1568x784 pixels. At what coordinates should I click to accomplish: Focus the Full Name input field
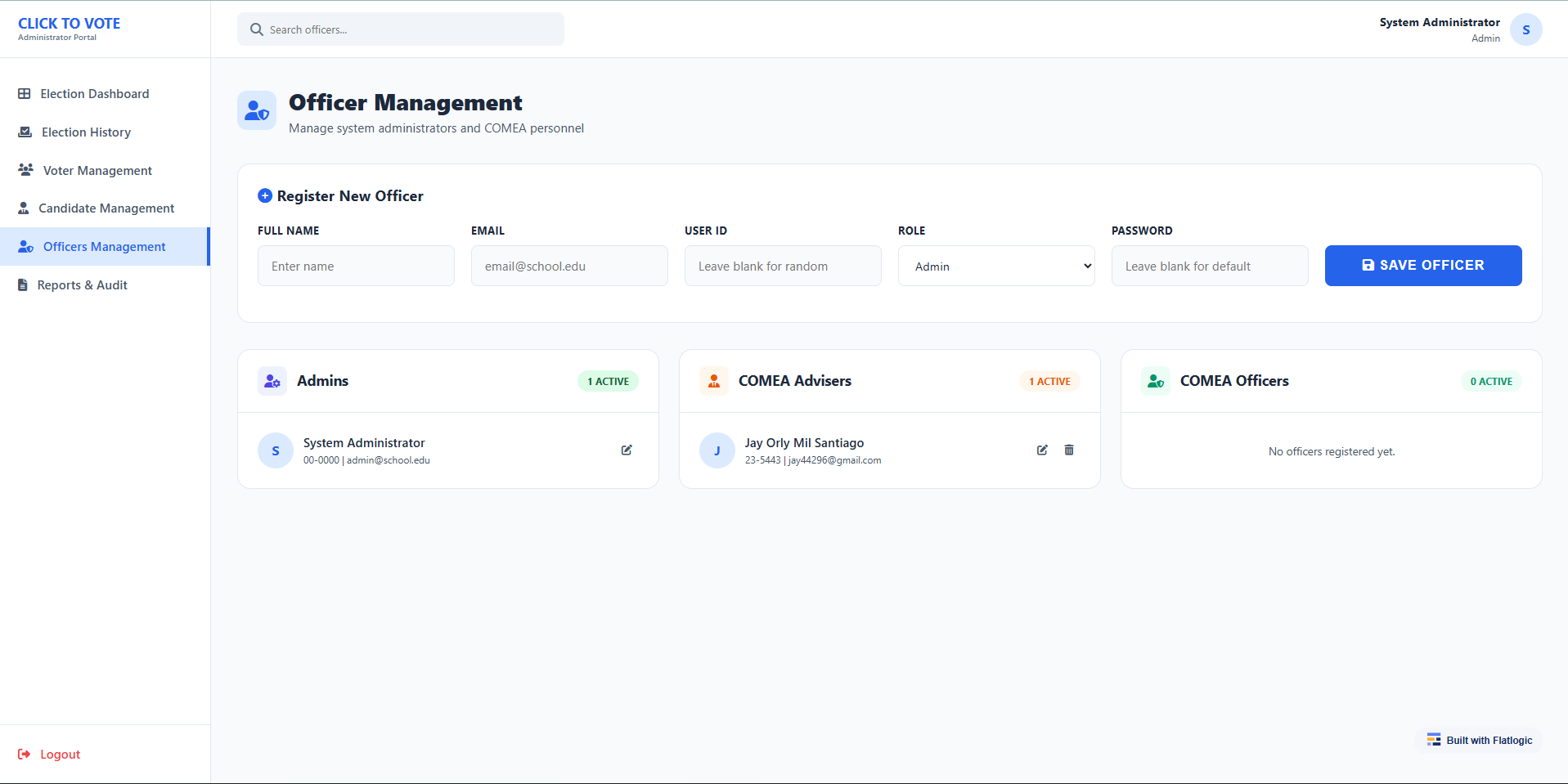coord(356,267)
